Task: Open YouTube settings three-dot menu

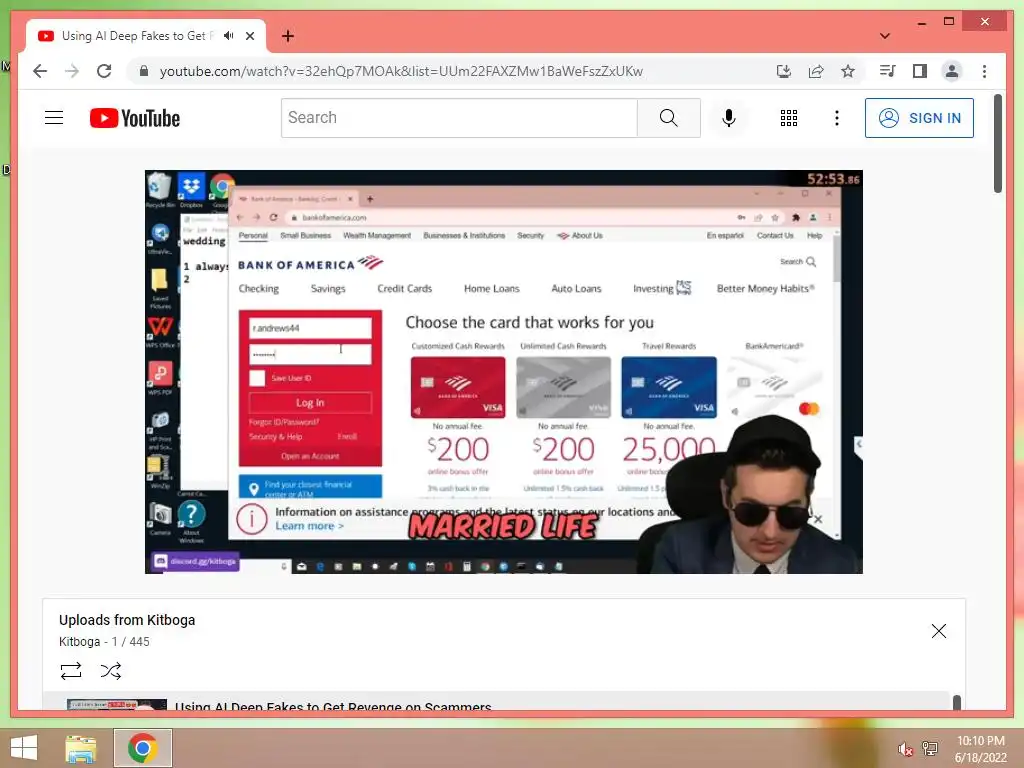Action: tap(837, 118)
